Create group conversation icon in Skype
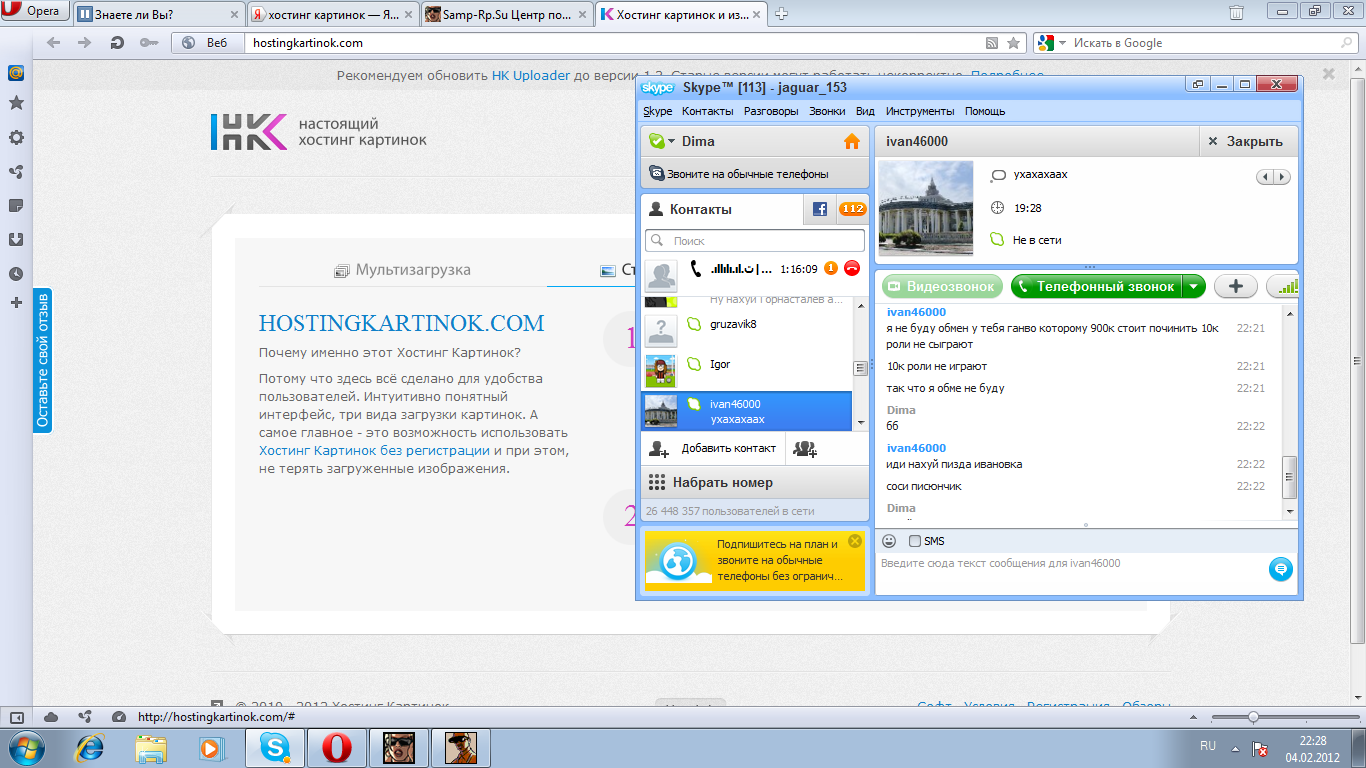The height and width of the screenshot is (768, 1366). tap(805, 449)
